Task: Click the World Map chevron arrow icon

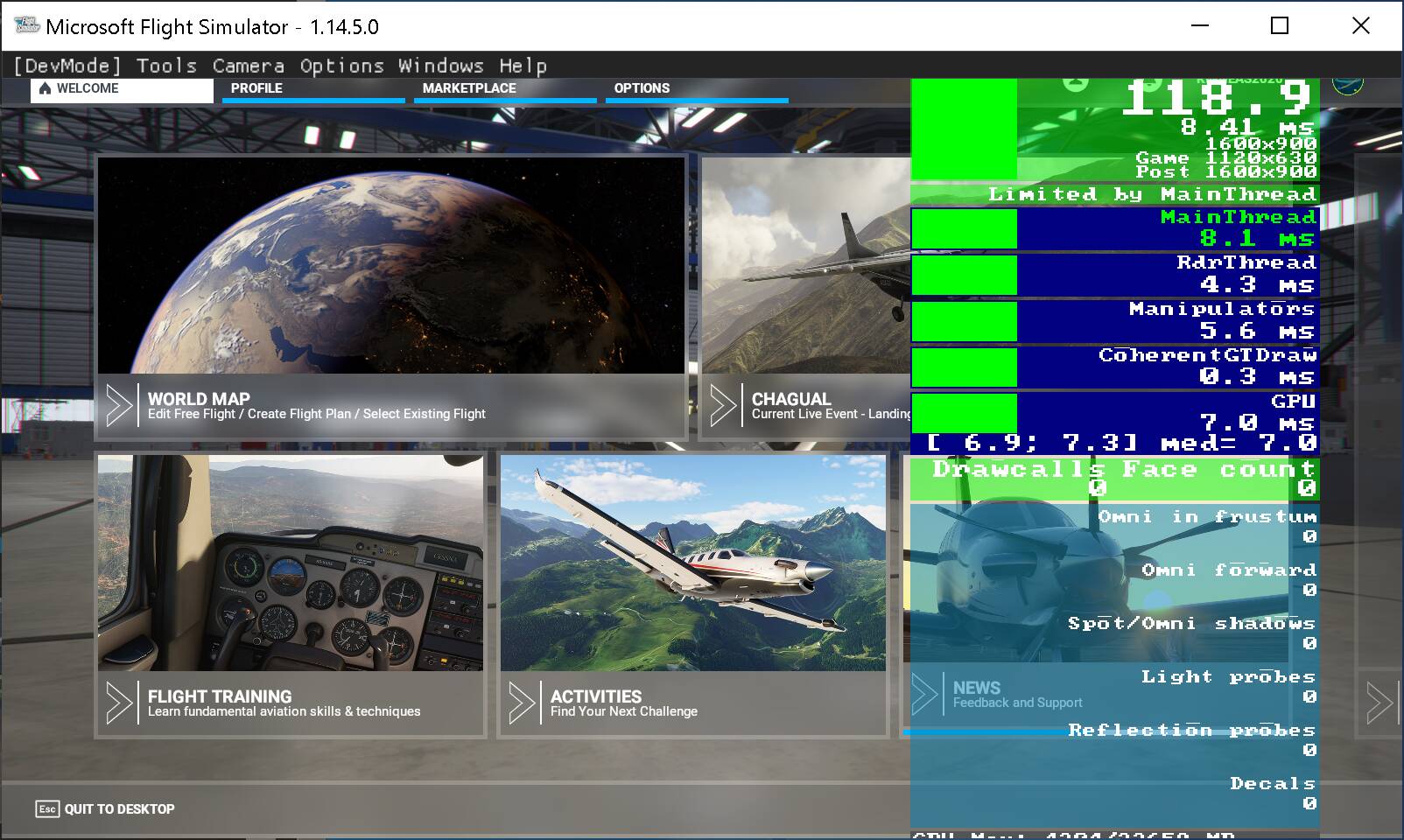Action: 118,405
